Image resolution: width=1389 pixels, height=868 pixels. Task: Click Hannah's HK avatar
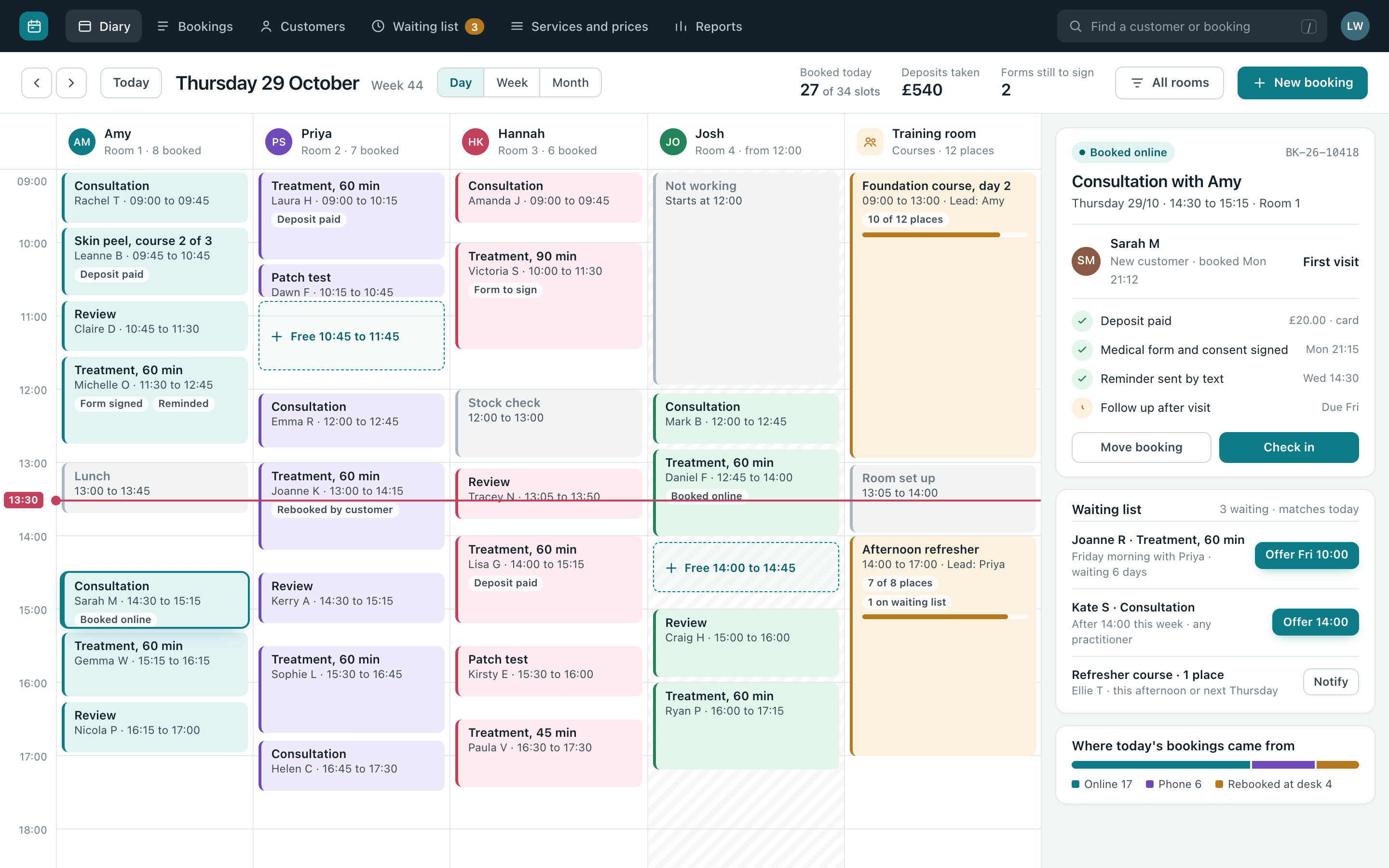click(476, 142)
